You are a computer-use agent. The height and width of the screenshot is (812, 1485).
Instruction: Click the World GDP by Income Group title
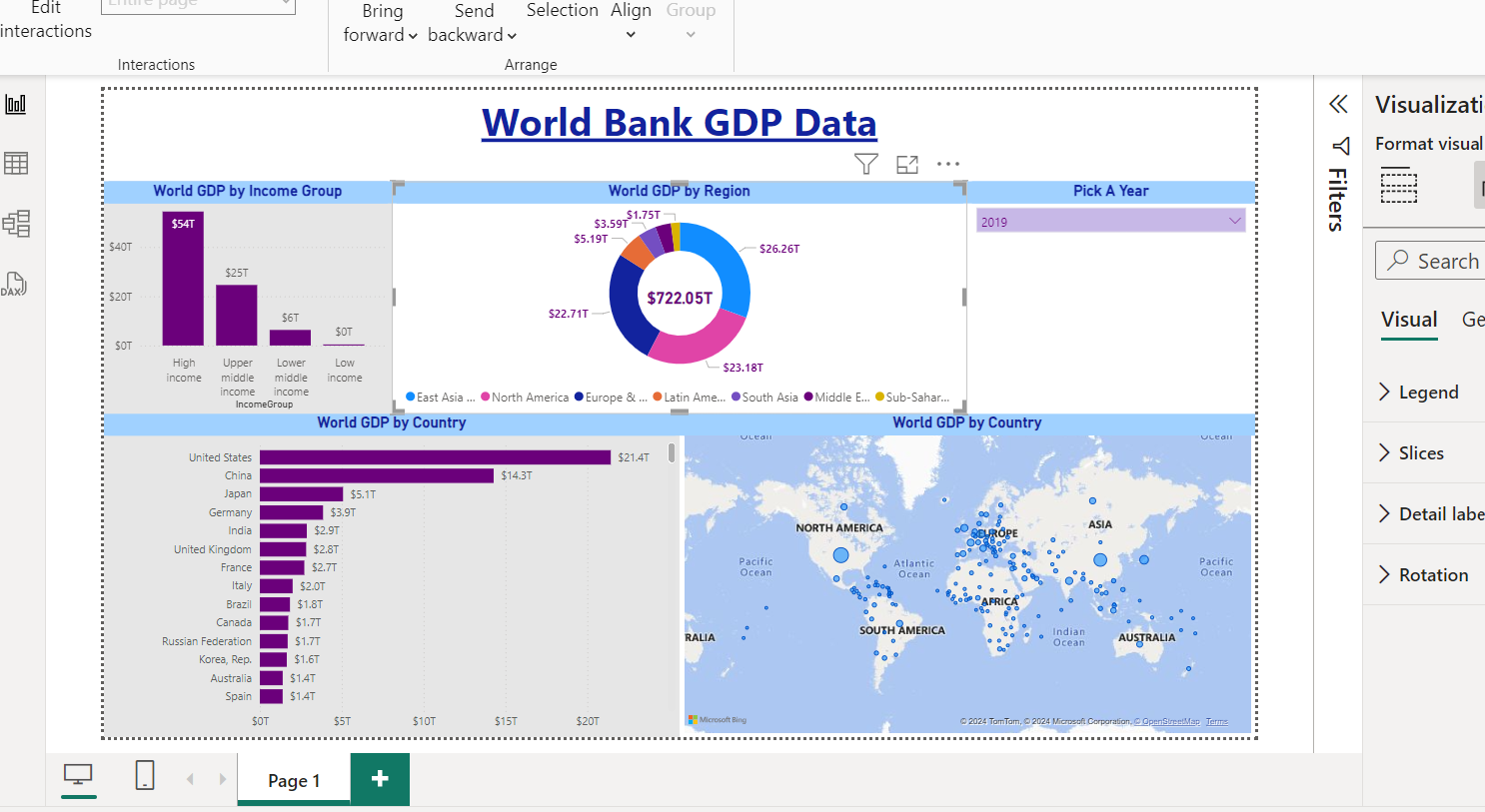click(x=248, y=191)
